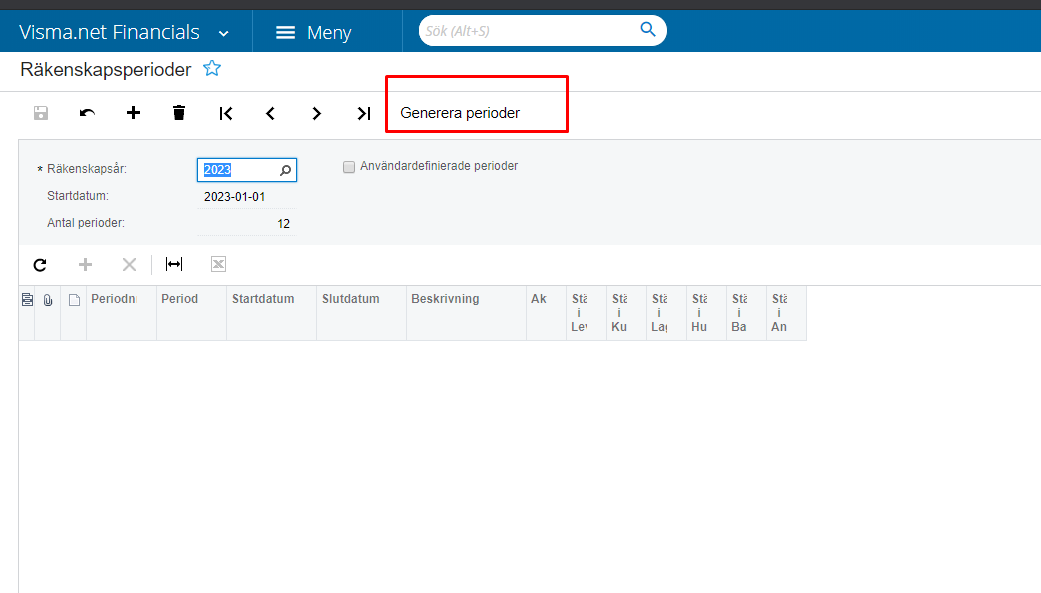
Task: Click the Slutdatum column header
Action: (350, 299)
